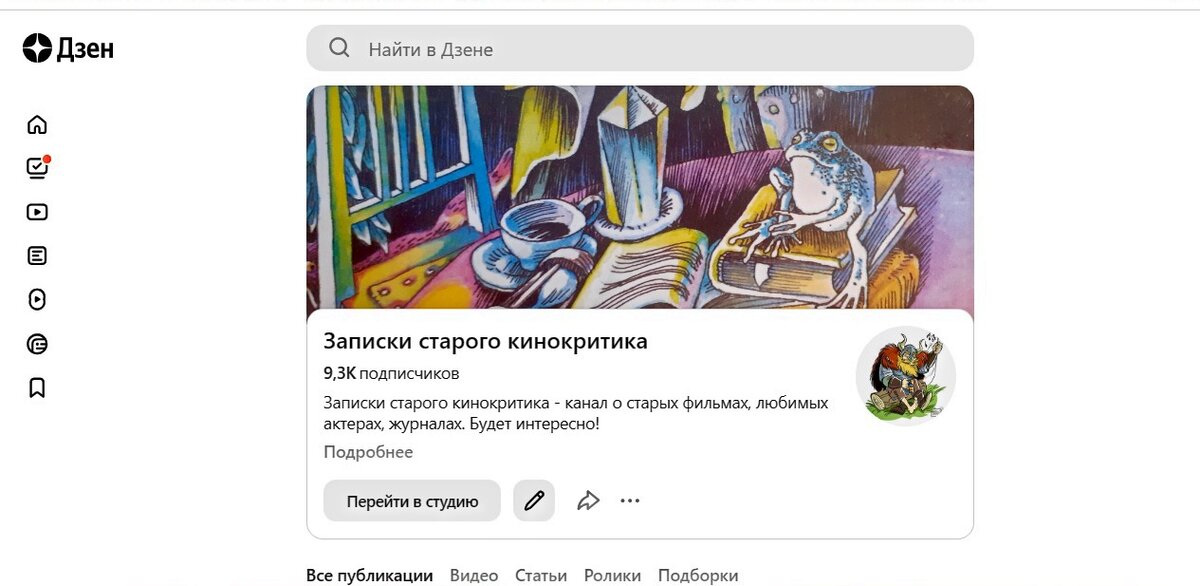Image resolution: width=1200 pixels, height=586 pixels.
Task: Expand channel description via Подробнее
Action: pos(368,452)
